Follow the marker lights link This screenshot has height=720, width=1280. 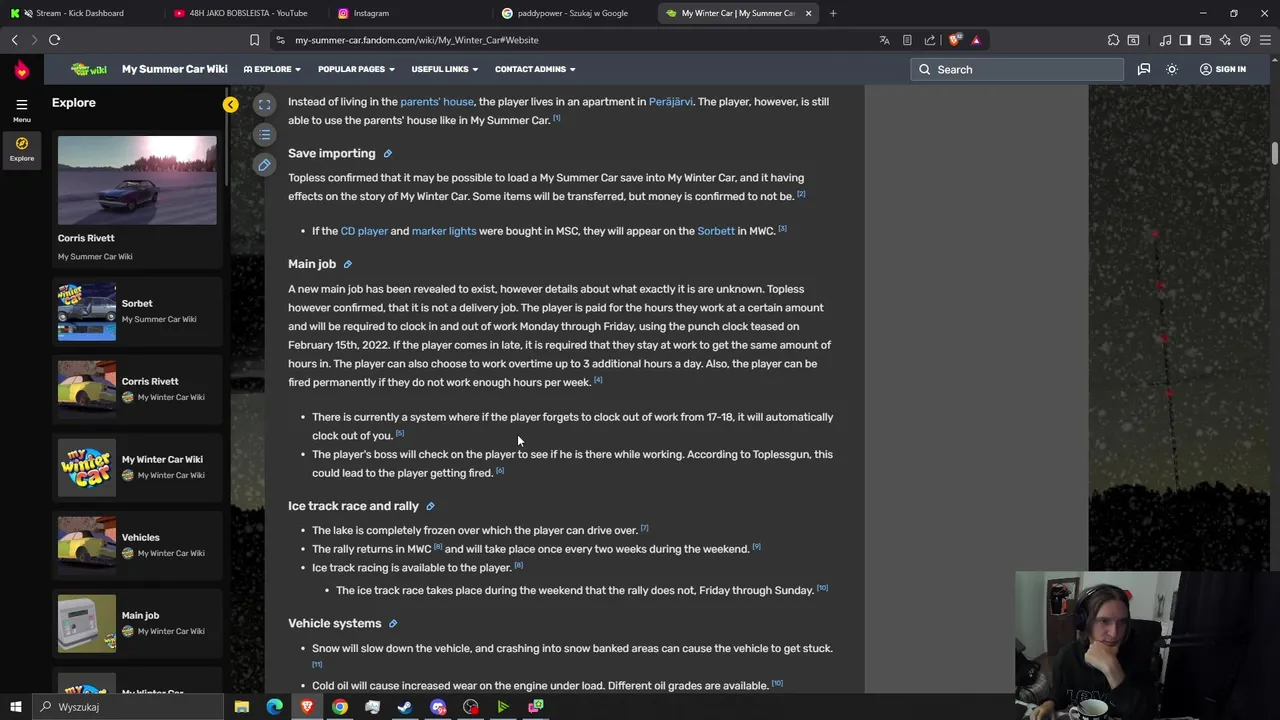(444, 231)
